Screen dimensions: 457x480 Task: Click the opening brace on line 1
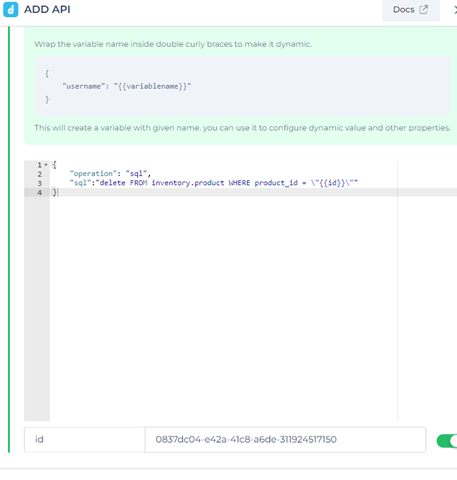(x=54, y=165)
